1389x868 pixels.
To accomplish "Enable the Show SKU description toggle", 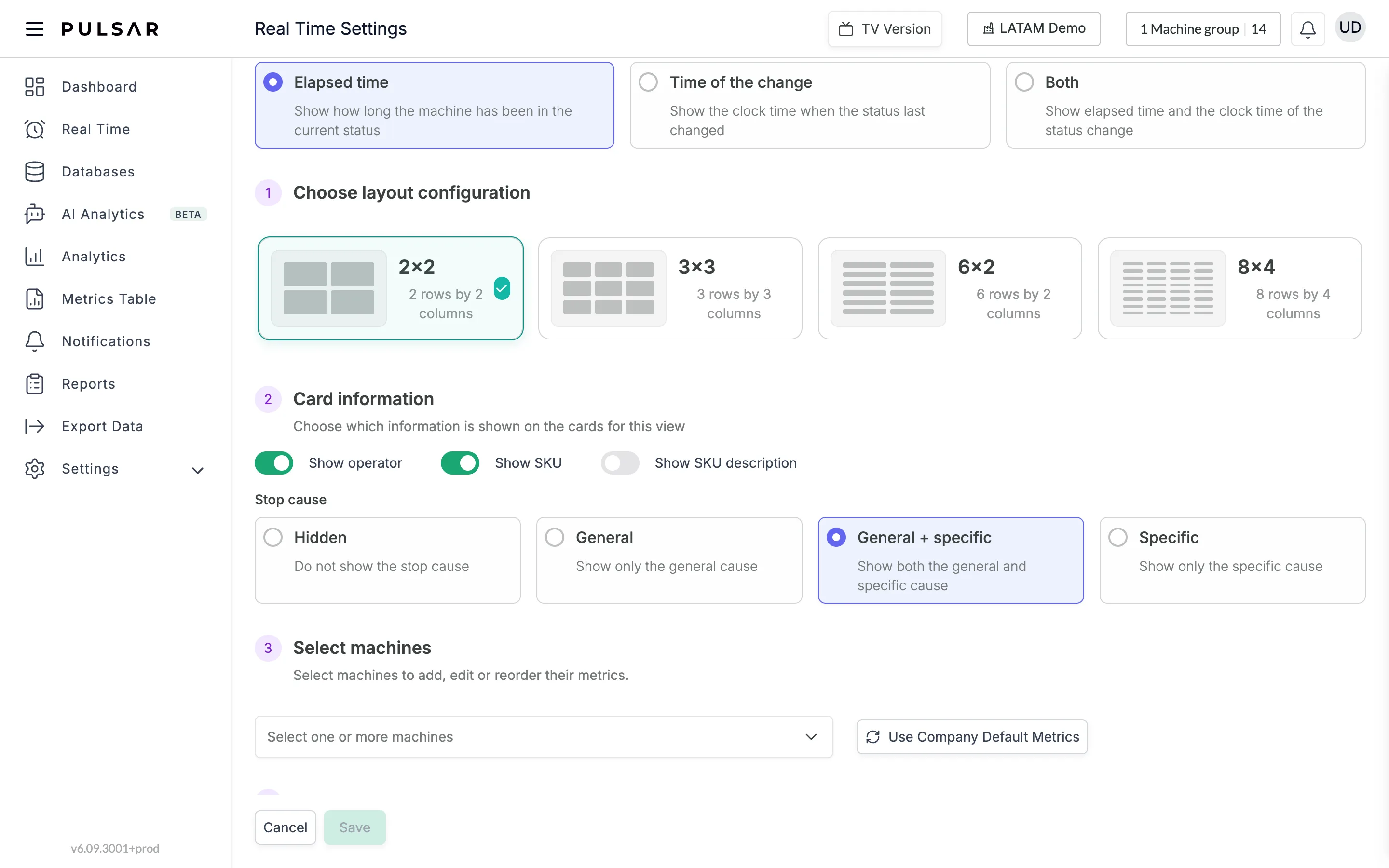I will (x=620, y=463).
